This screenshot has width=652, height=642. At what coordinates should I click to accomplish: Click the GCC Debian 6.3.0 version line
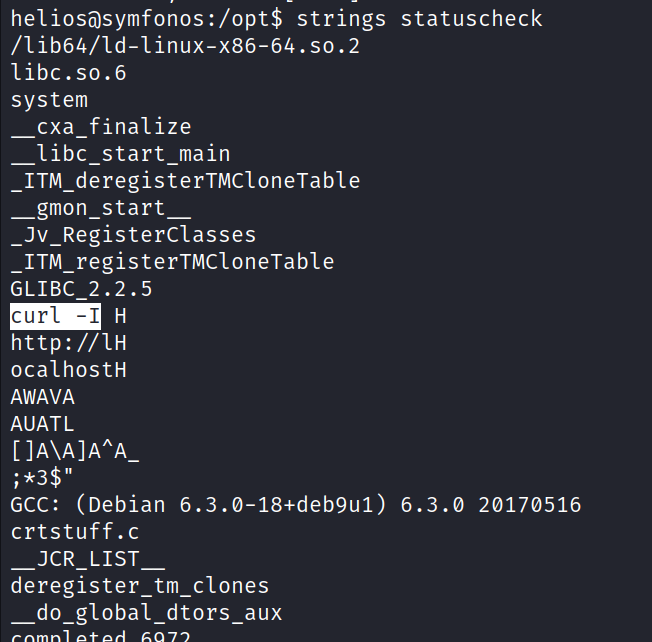296,505
